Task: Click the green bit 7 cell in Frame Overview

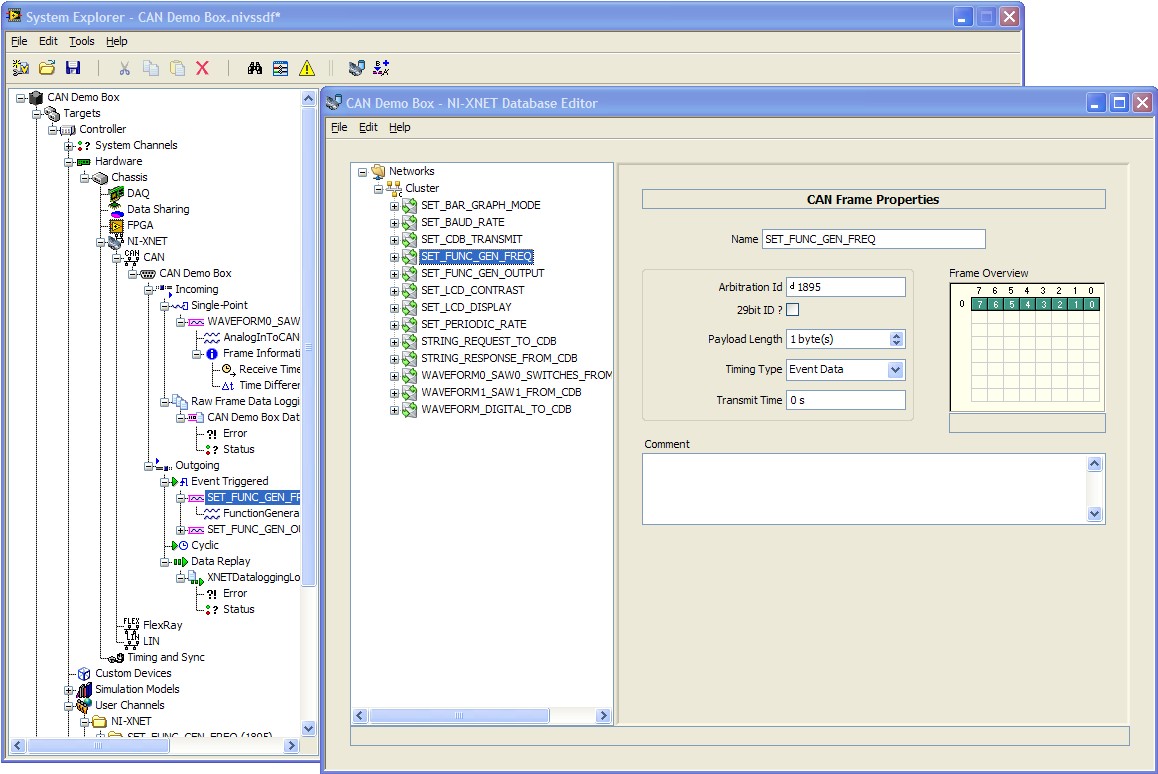Action: [x=979, y=304]
